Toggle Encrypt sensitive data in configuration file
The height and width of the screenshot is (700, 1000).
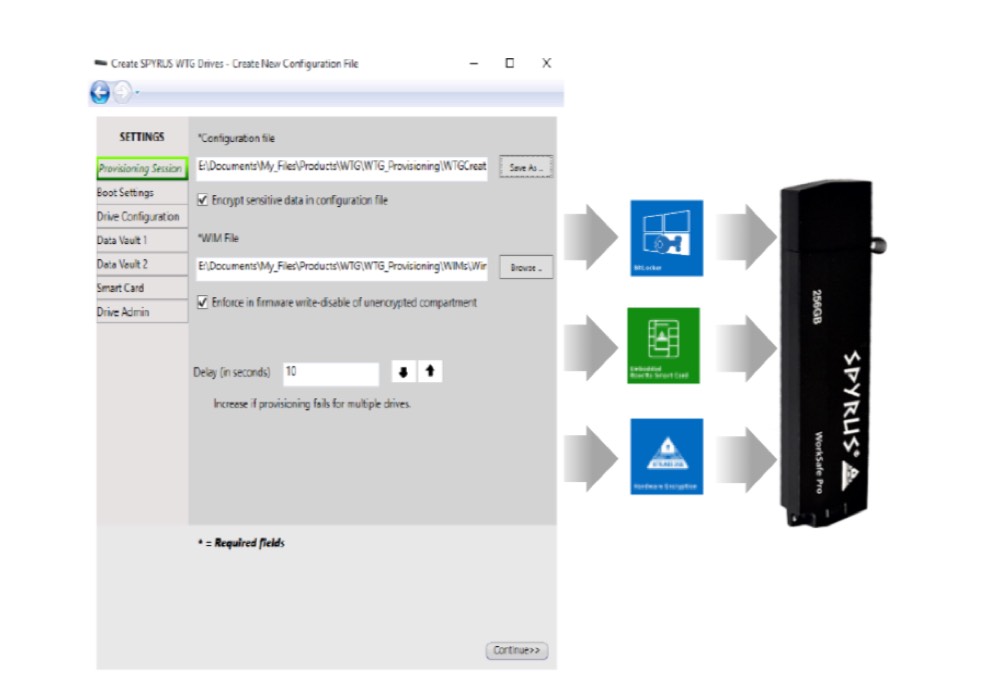tap(203, 200)
